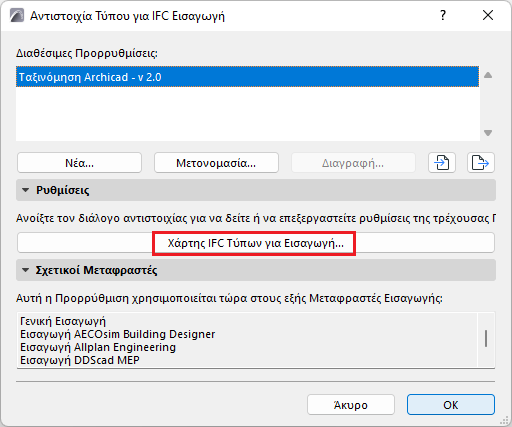Image resolution: width=512 pixels, height=427 pixels.
Task: Select Γενική Εισαγωγή in translators list
Action: (63, 321)
